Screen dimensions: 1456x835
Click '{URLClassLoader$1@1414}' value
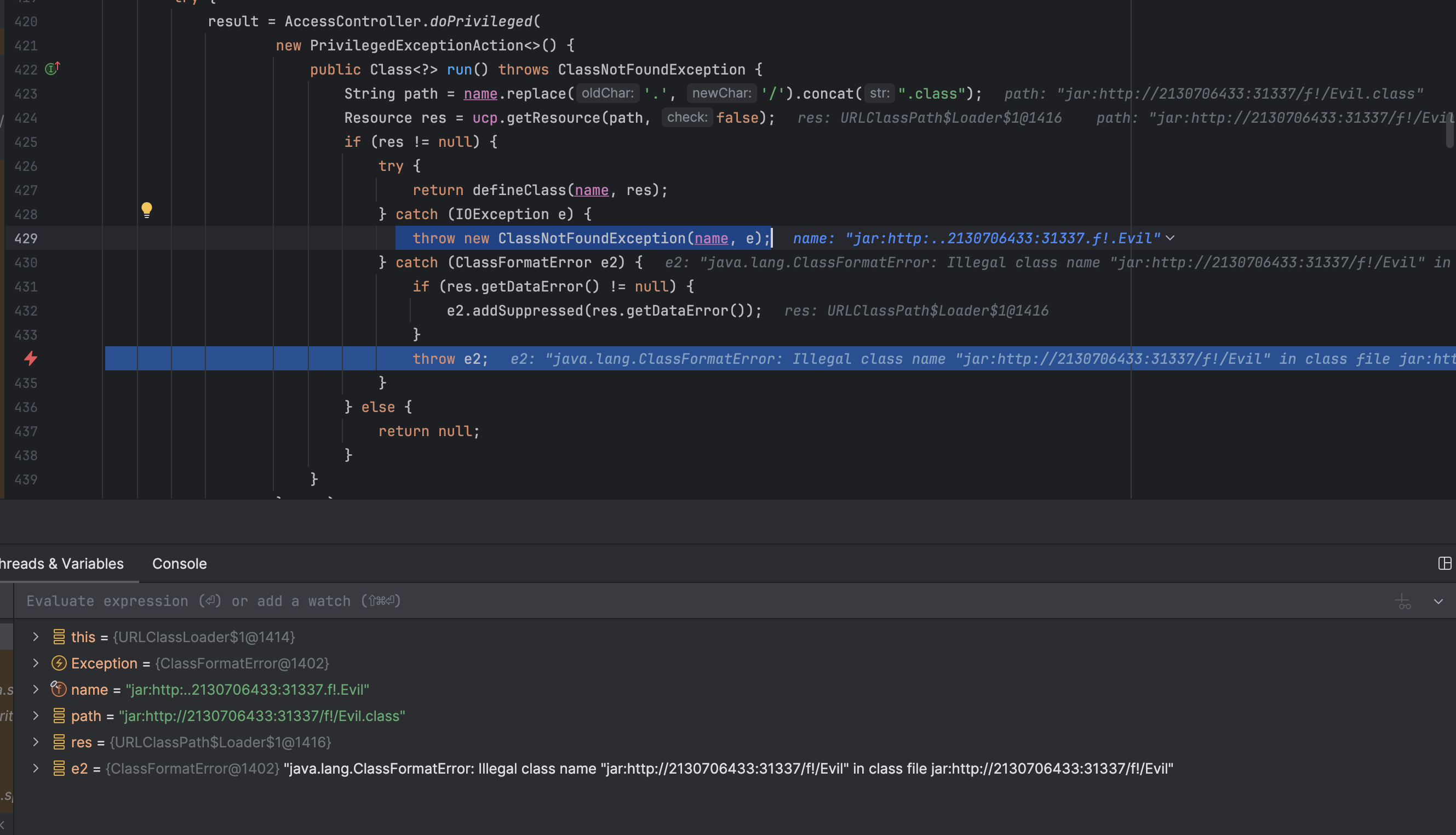coord(204,637)
